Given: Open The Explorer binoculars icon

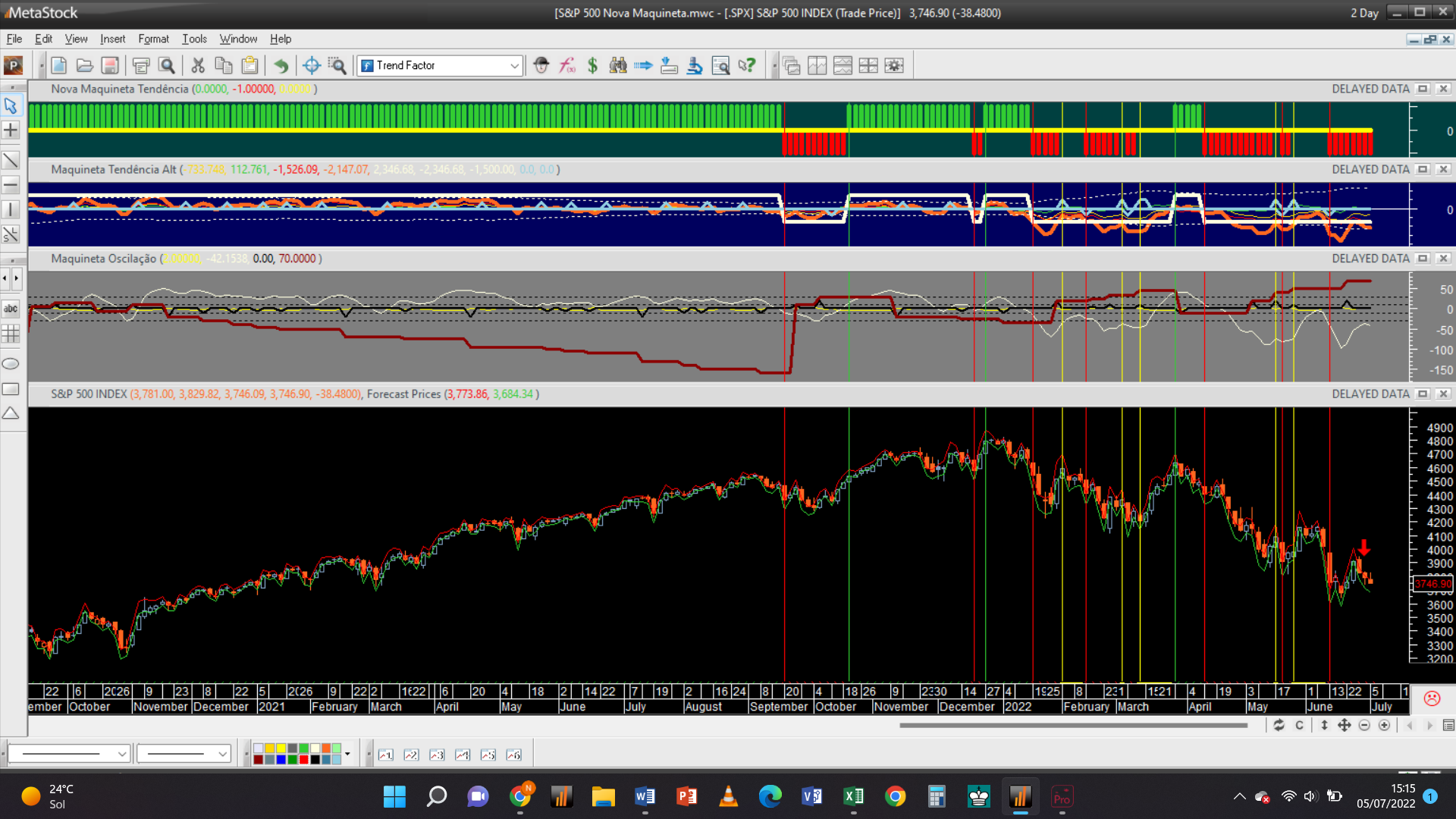Looking at the screenshot, I should [618, 65].
